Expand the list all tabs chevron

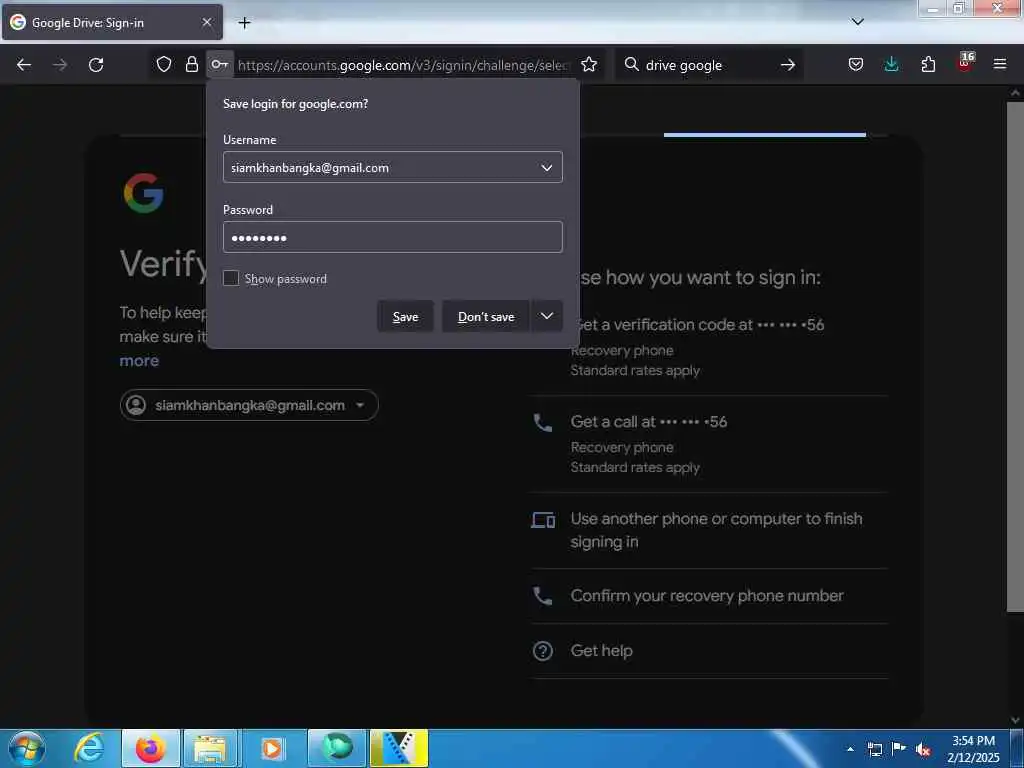(x=857, y=22)
